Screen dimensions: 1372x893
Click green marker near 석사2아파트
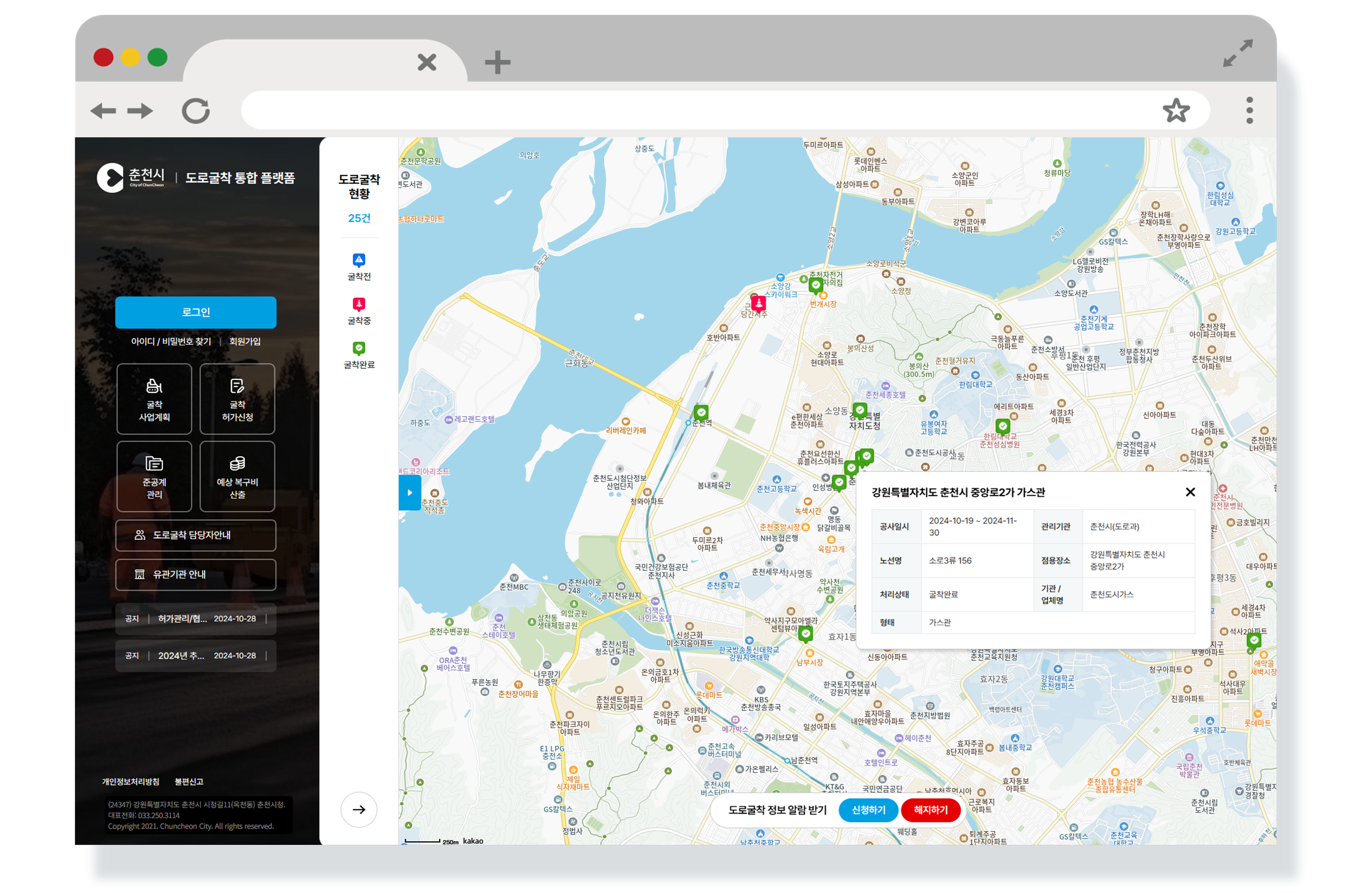pos(1254,641)
